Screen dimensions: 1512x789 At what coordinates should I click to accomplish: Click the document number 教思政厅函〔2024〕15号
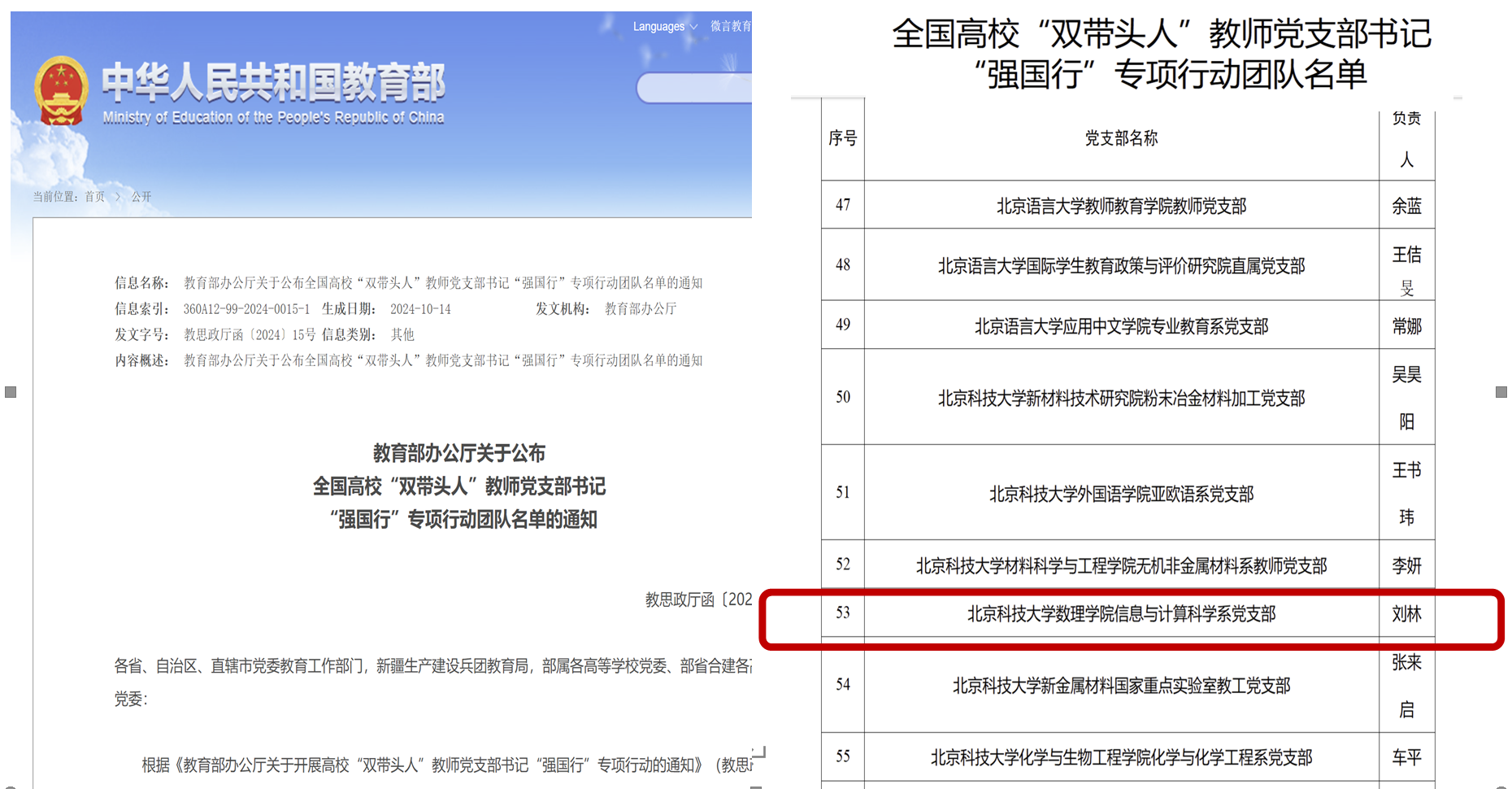(250, 335)
